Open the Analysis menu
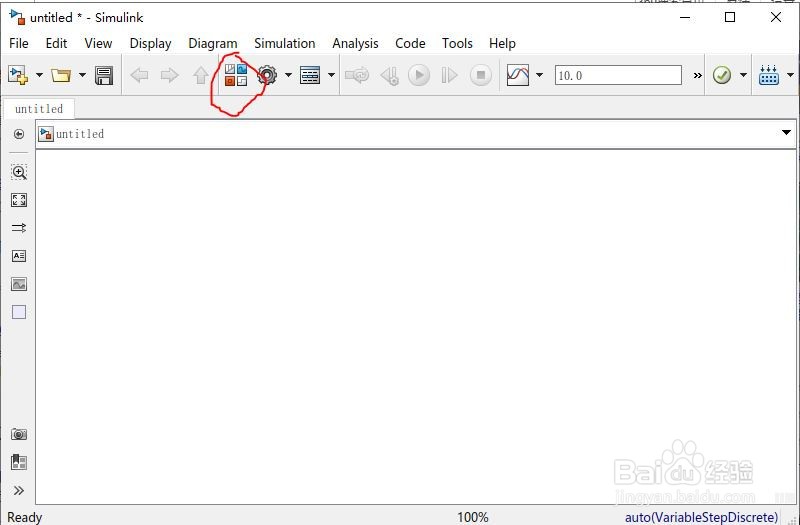The height and width of the screenshot is (525, 800). point(355,43)
